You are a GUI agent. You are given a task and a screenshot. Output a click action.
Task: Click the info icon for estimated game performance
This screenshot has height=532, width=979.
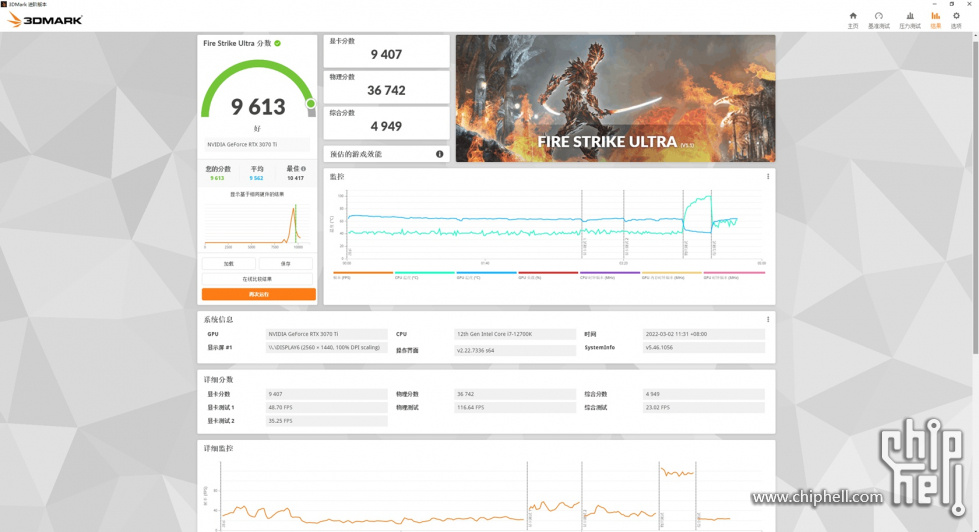[x=440, y=154]
